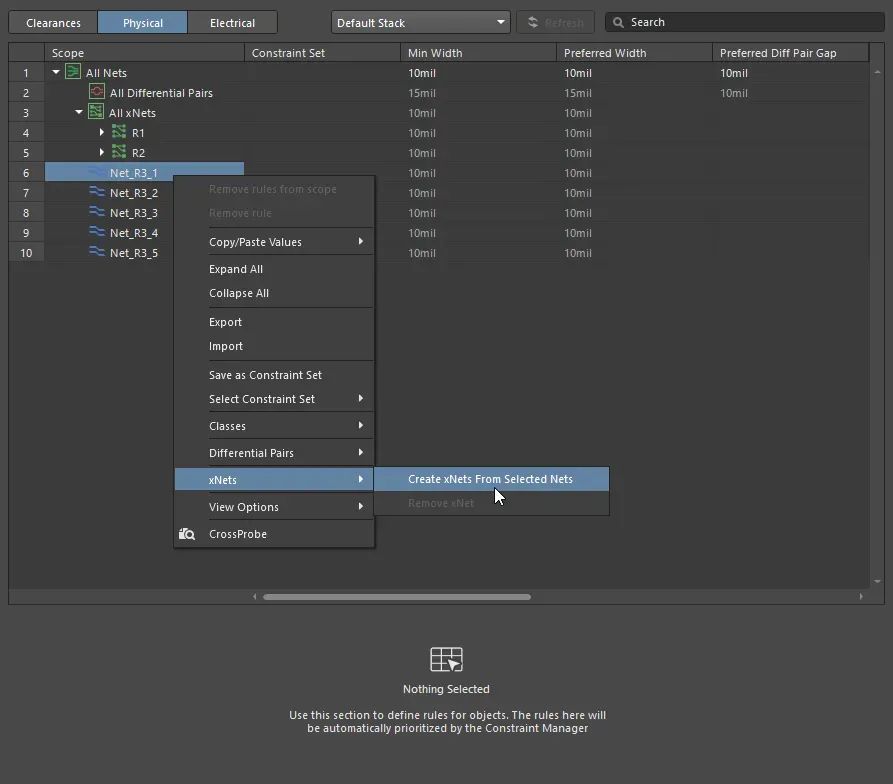This screenshot has width=893, height=784.
Task: Switch to the Physical tab
Action: click(x=142, y=23)
